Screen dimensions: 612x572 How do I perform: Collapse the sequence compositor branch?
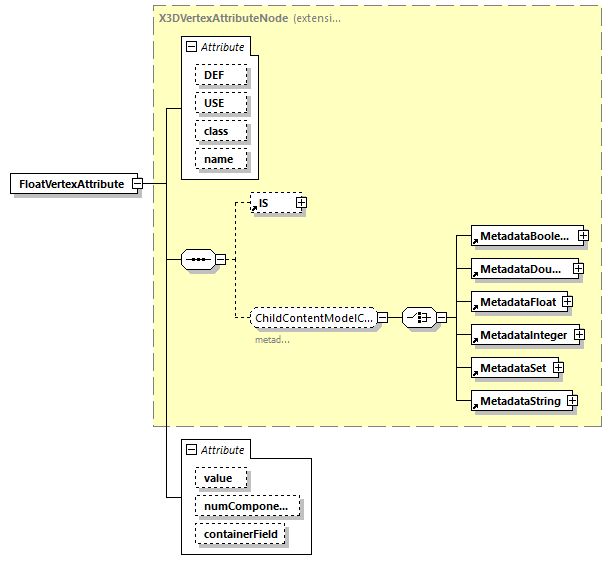(x=221, y=260)
